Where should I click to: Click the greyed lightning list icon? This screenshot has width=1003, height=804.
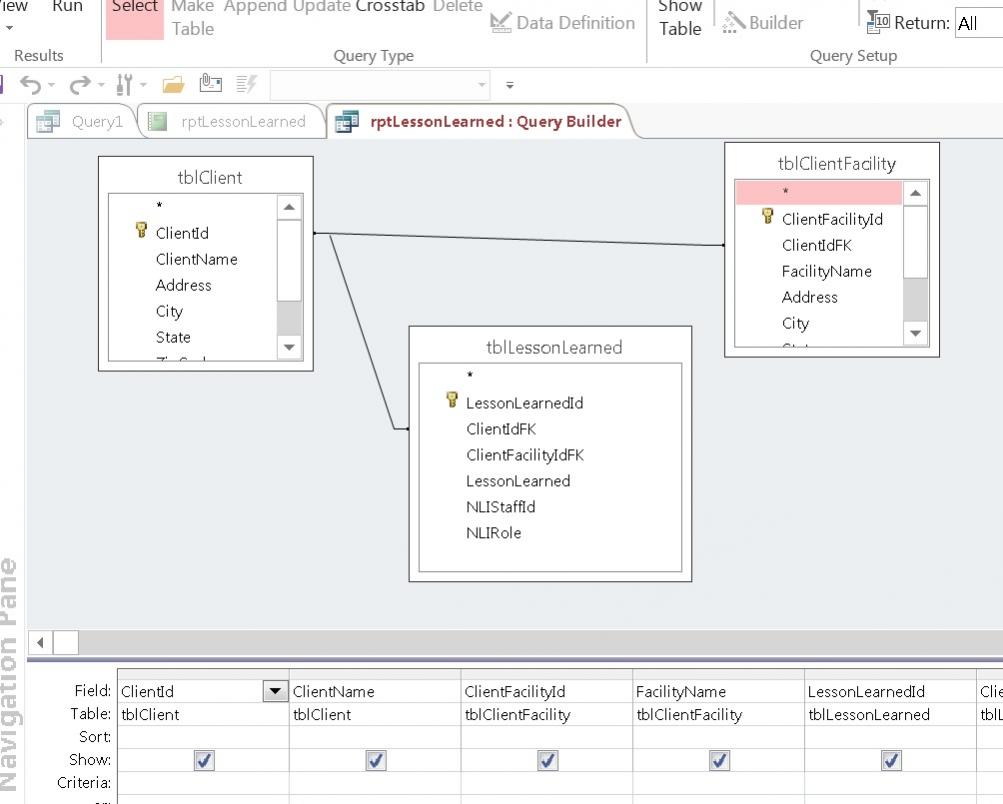coord(246,84)
